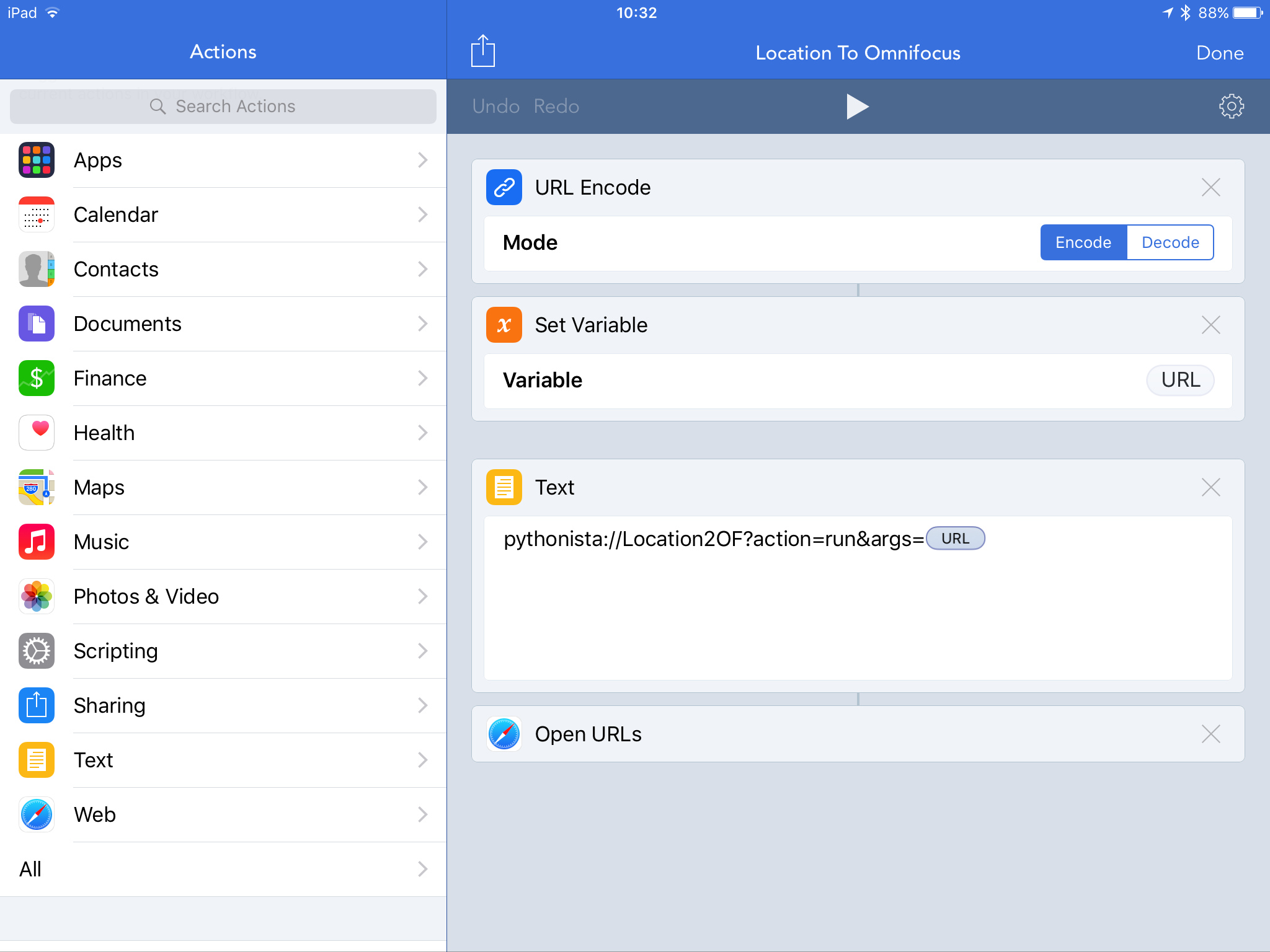This screenshot has height=952, width=1270.
Task: Delete the Text action block
Action: coord(1210,487)
